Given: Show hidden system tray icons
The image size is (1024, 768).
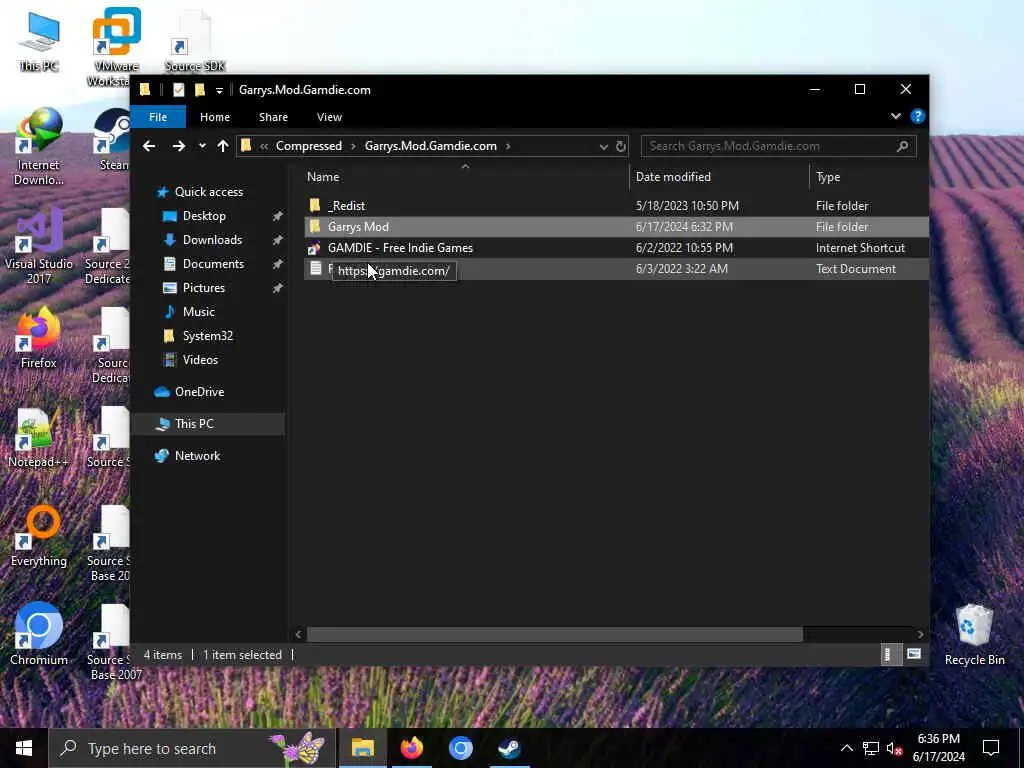Looking at the screenshot, I should [x=846, y=748].
